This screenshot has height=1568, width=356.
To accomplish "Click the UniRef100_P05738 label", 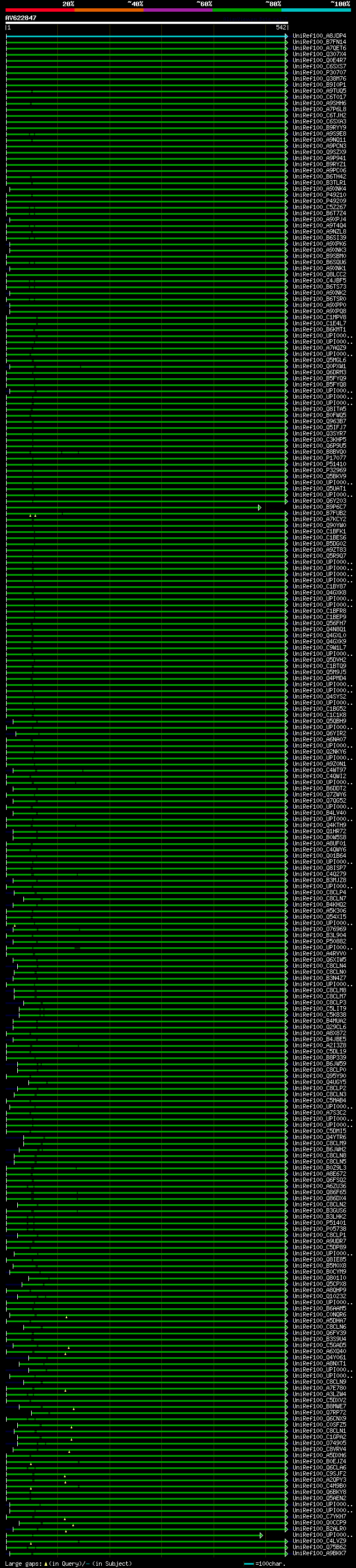I will coord(319,1229).
